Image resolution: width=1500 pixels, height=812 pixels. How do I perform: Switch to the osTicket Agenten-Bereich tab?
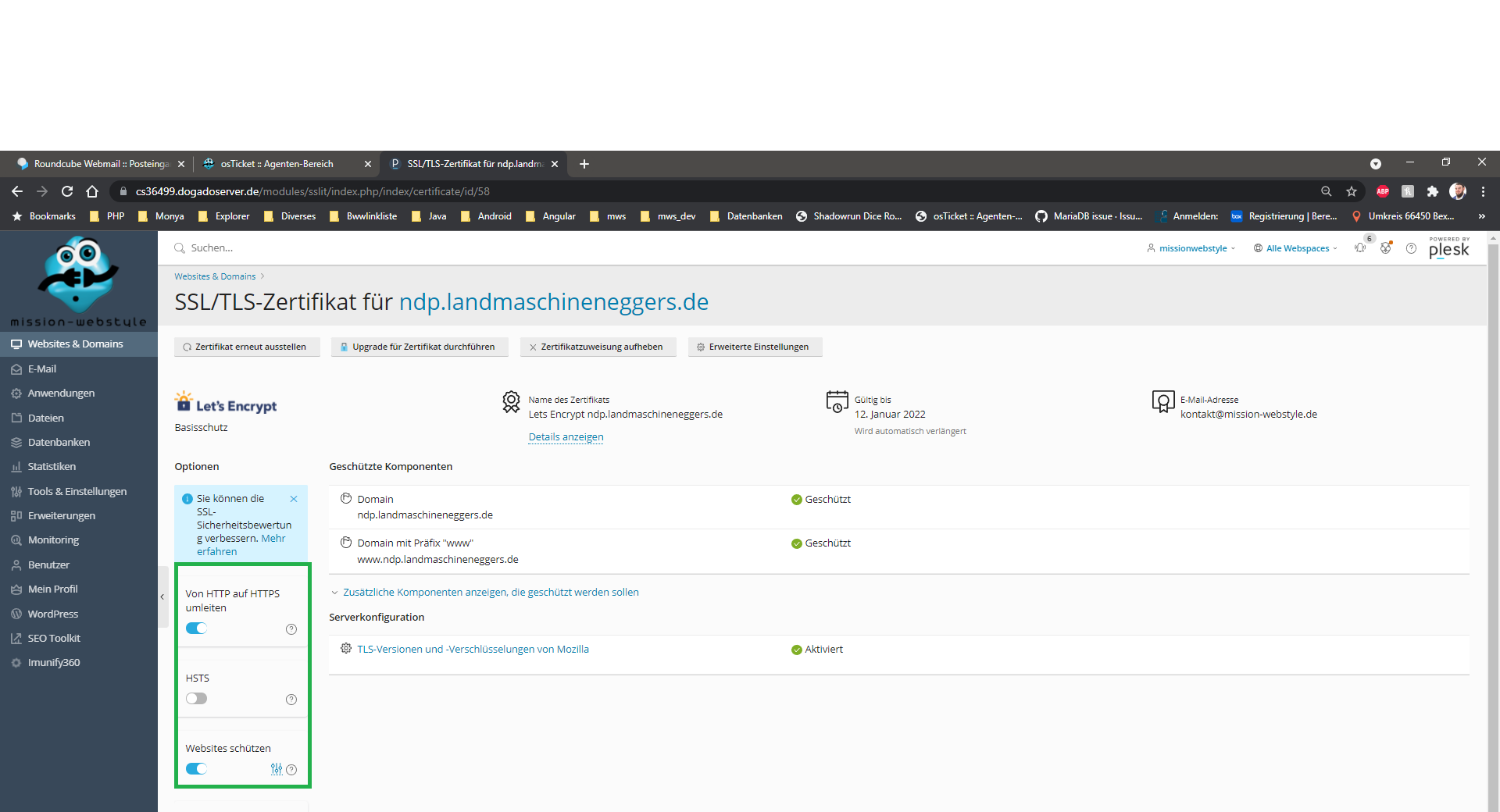(x=277, y=164)
